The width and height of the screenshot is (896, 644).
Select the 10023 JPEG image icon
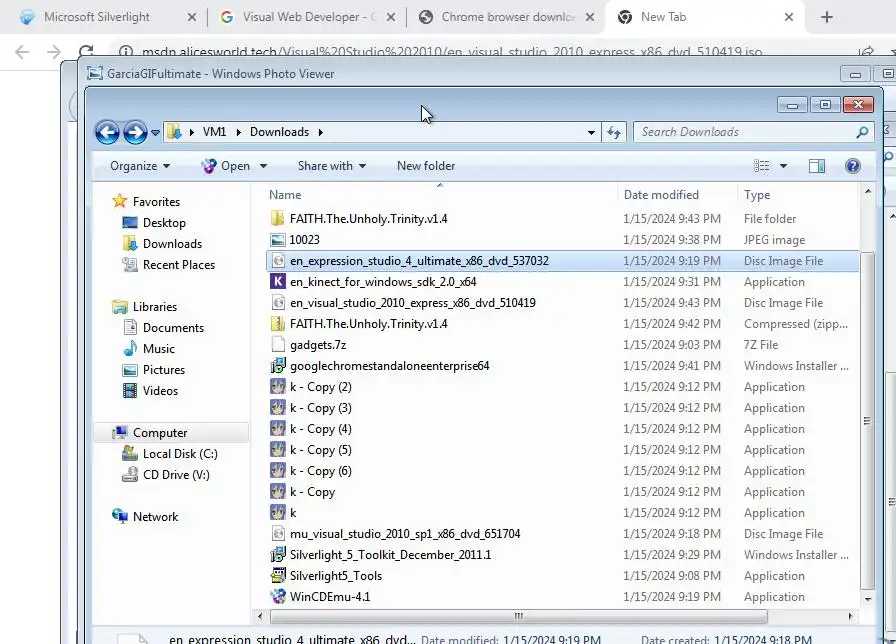pos(278,240)
